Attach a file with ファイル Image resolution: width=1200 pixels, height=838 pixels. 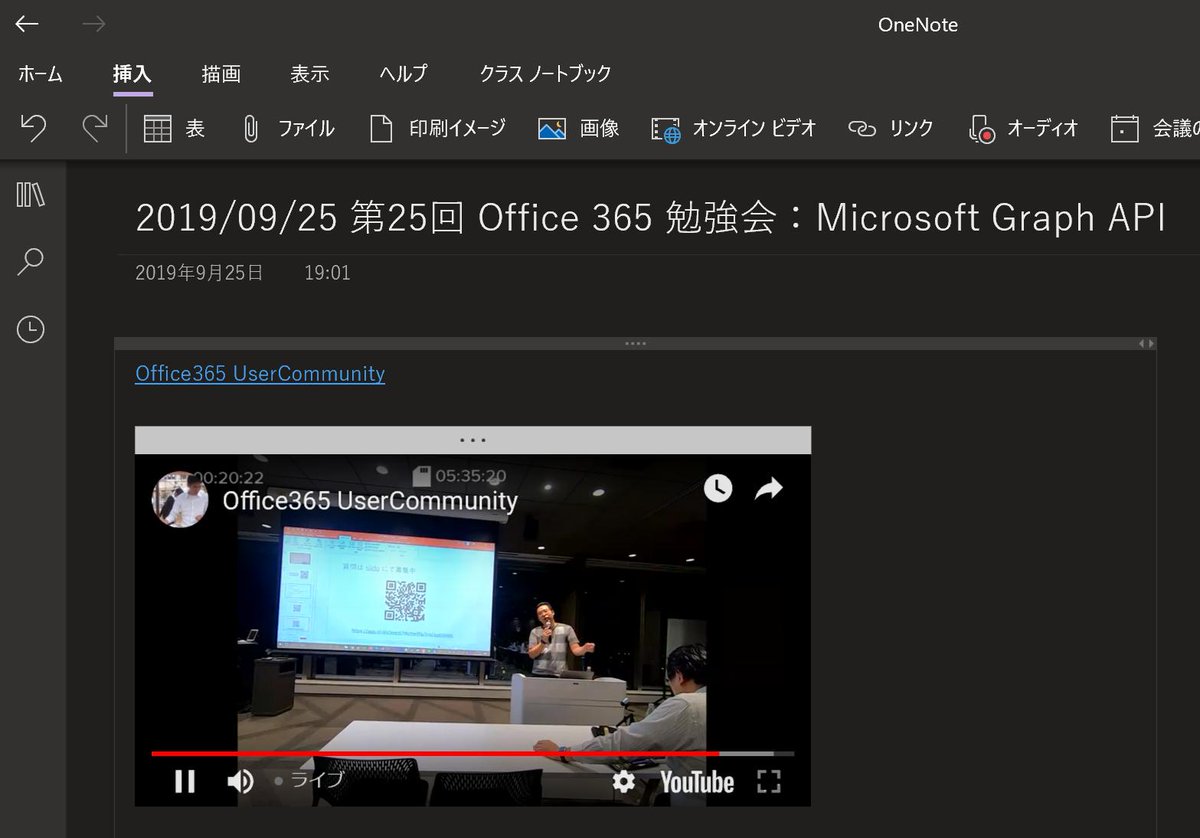coord(288,128)
